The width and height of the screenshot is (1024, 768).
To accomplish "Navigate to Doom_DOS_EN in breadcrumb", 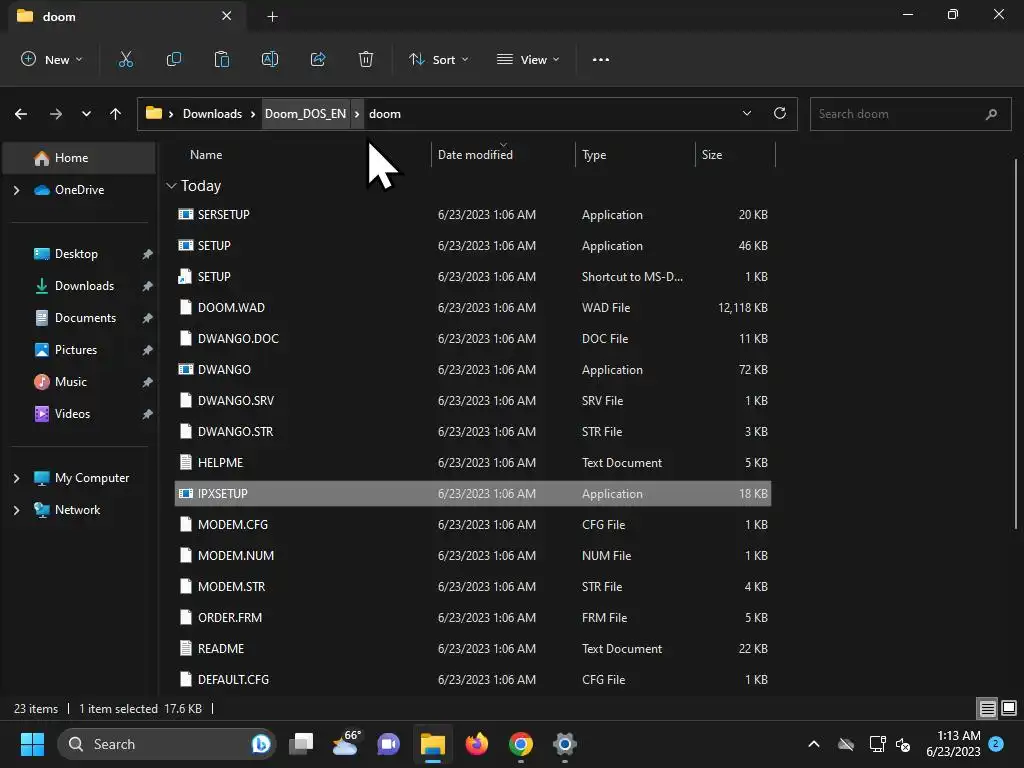I will 305,114.
